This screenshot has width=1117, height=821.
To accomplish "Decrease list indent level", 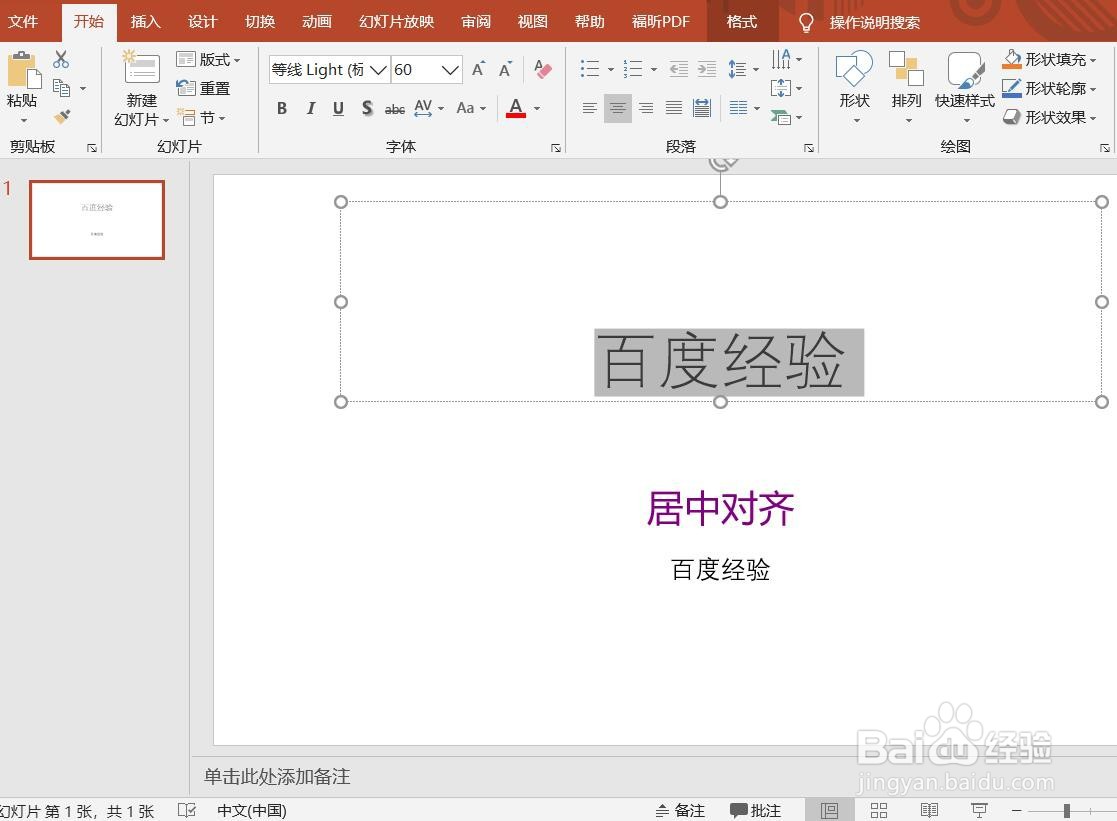I will coord(678,69).
